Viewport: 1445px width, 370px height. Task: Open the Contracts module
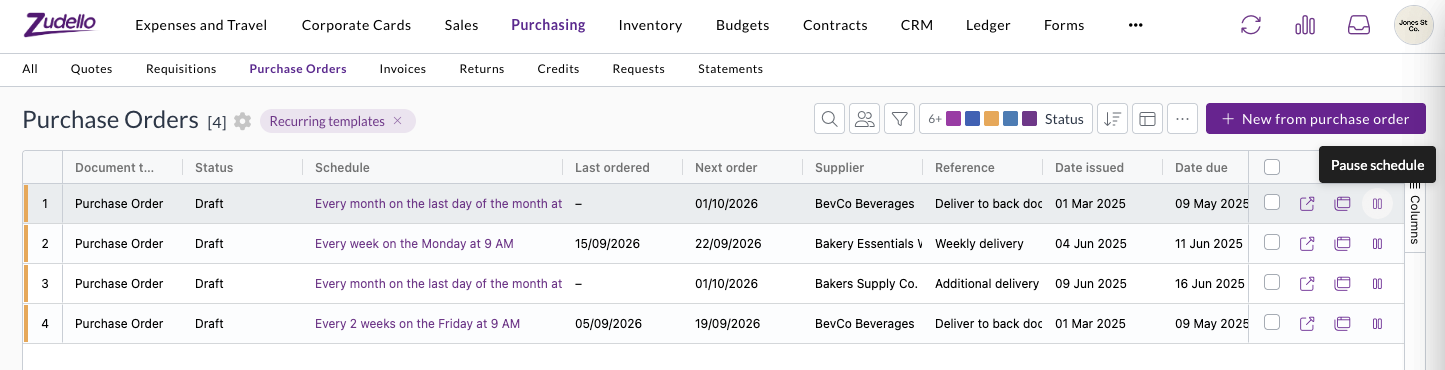pyautogui.click(x=835, y=25)
